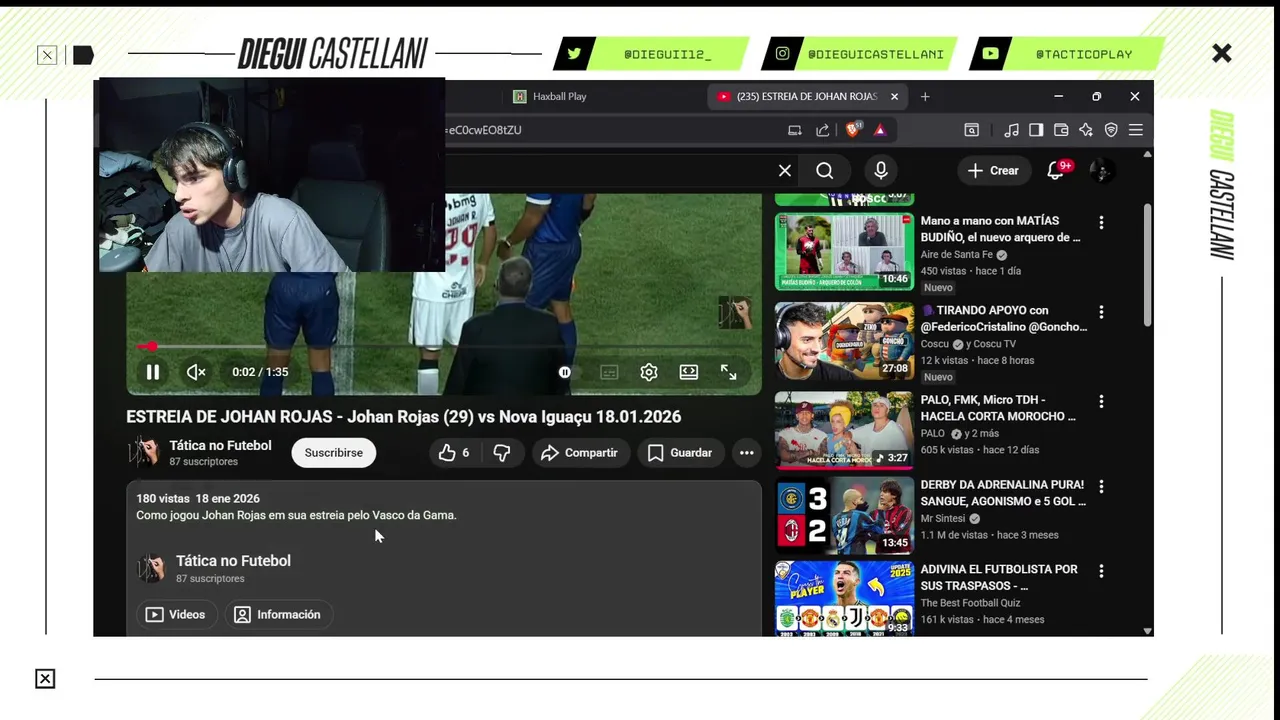Make the video fullscreen
This screenshot has height=720, width=1280.
pos(729,372)
